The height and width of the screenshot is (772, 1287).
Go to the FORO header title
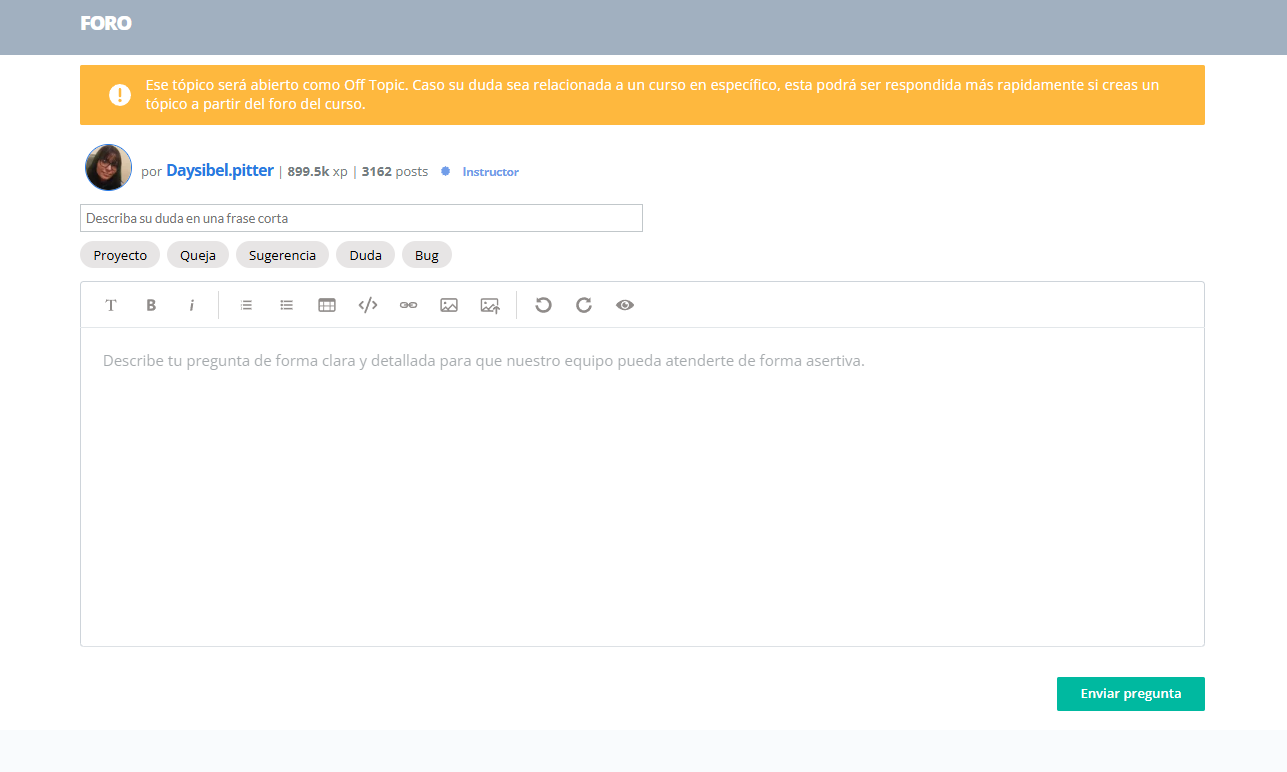point(106,23)
